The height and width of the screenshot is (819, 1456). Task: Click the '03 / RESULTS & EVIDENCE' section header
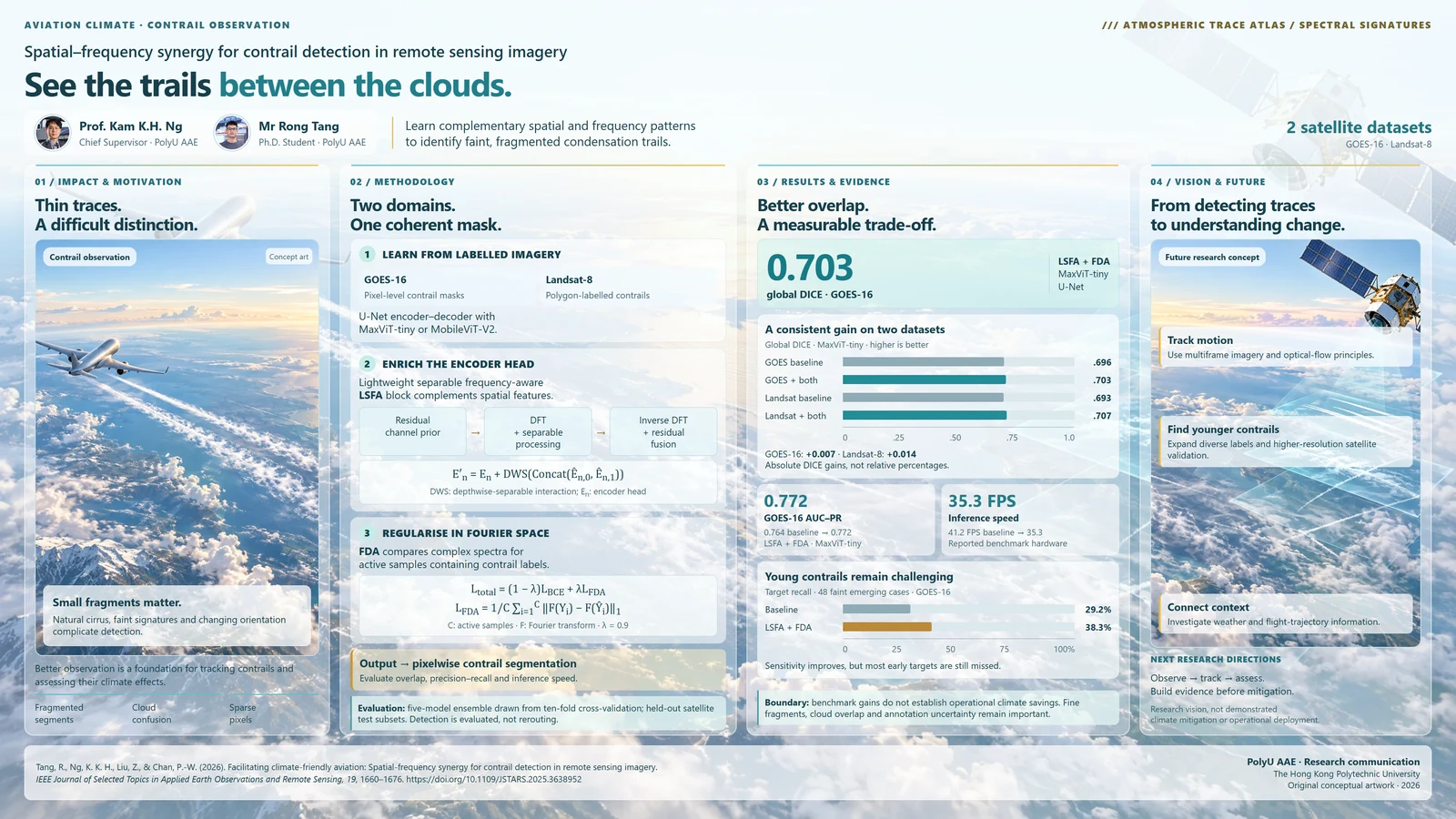pyautogui.click(x=824, y=182)
